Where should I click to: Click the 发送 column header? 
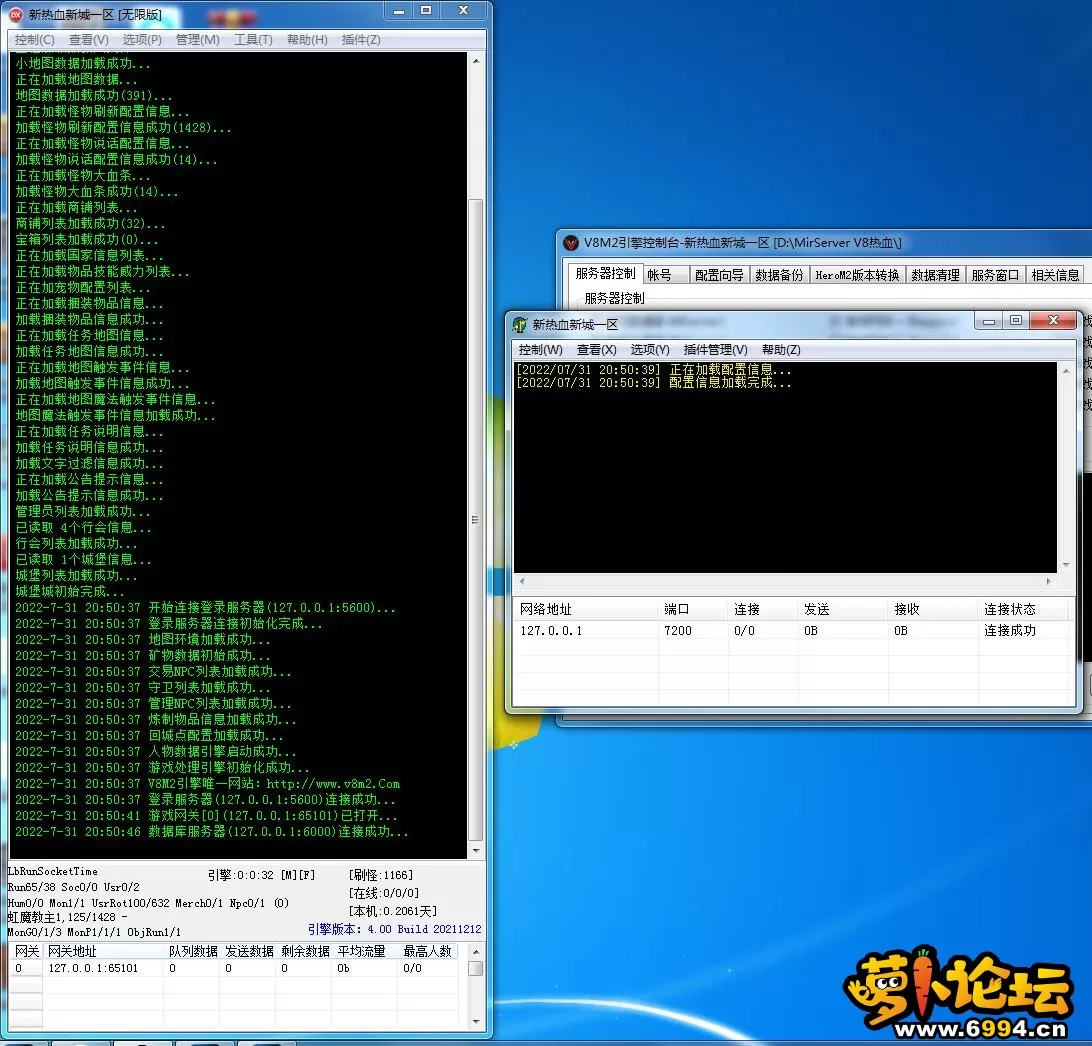843,609
